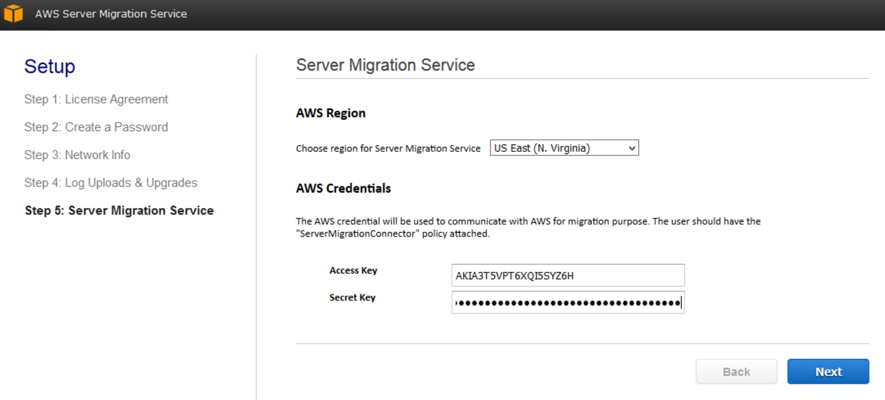Click the AWS Region section heading

[x=331, y=113]
